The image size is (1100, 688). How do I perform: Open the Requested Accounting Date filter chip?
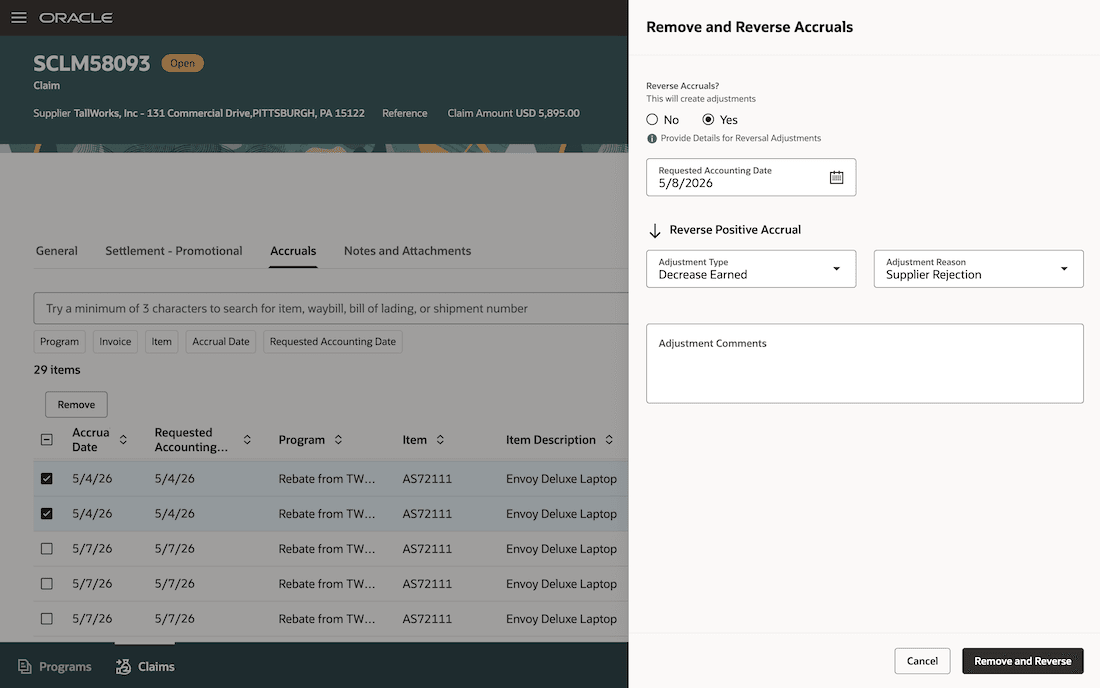point(333,342)
